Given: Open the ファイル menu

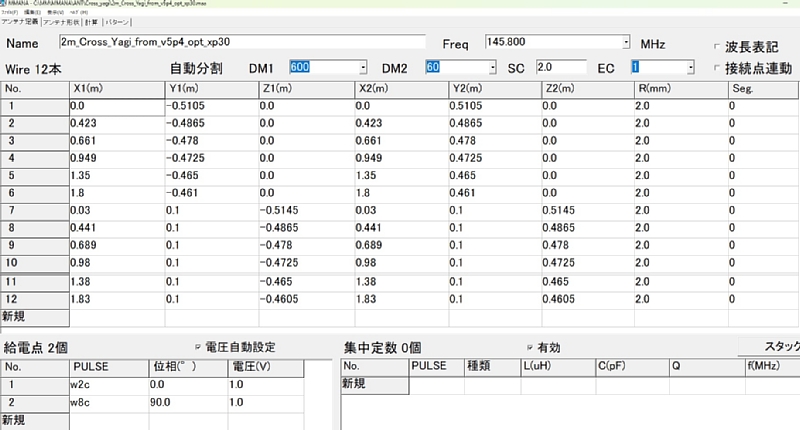Looking at the screenshot, I should 10,13.
